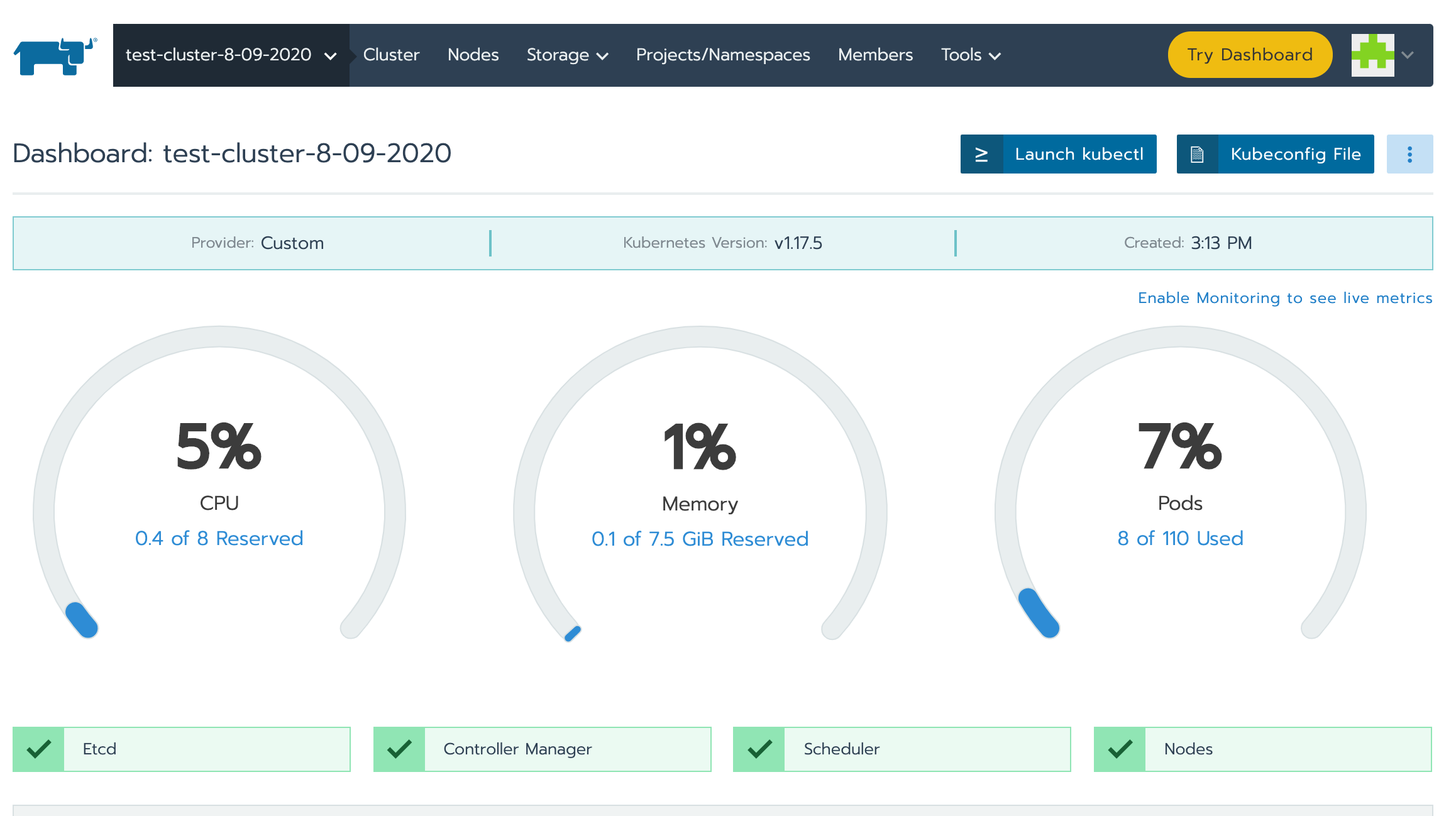This screenshot has height=816, width=1456.
Task: Click the Try Dashboard button
Action: point(1250,55)
